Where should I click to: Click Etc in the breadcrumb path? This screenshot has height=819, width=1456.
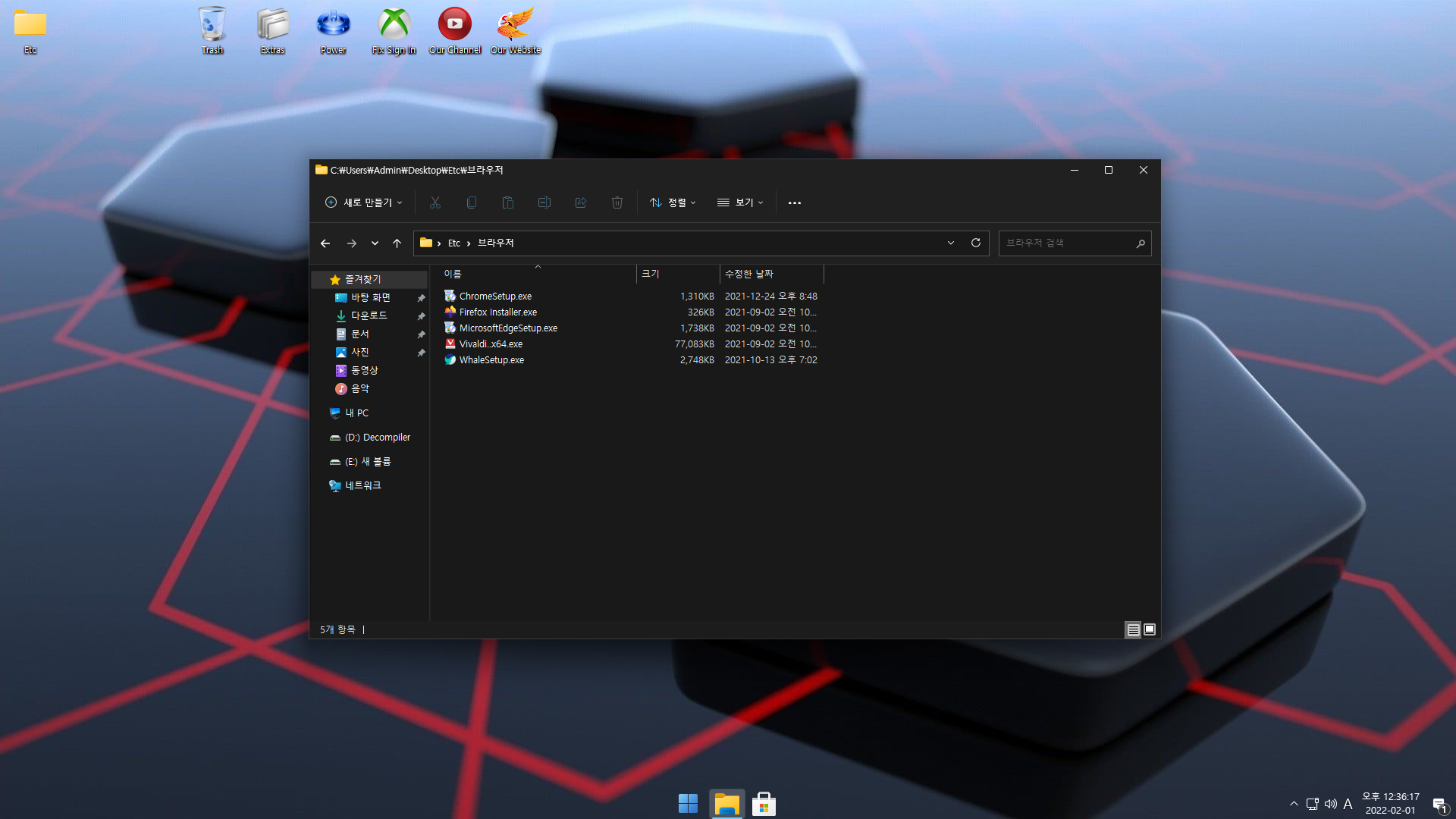point(453,243)
